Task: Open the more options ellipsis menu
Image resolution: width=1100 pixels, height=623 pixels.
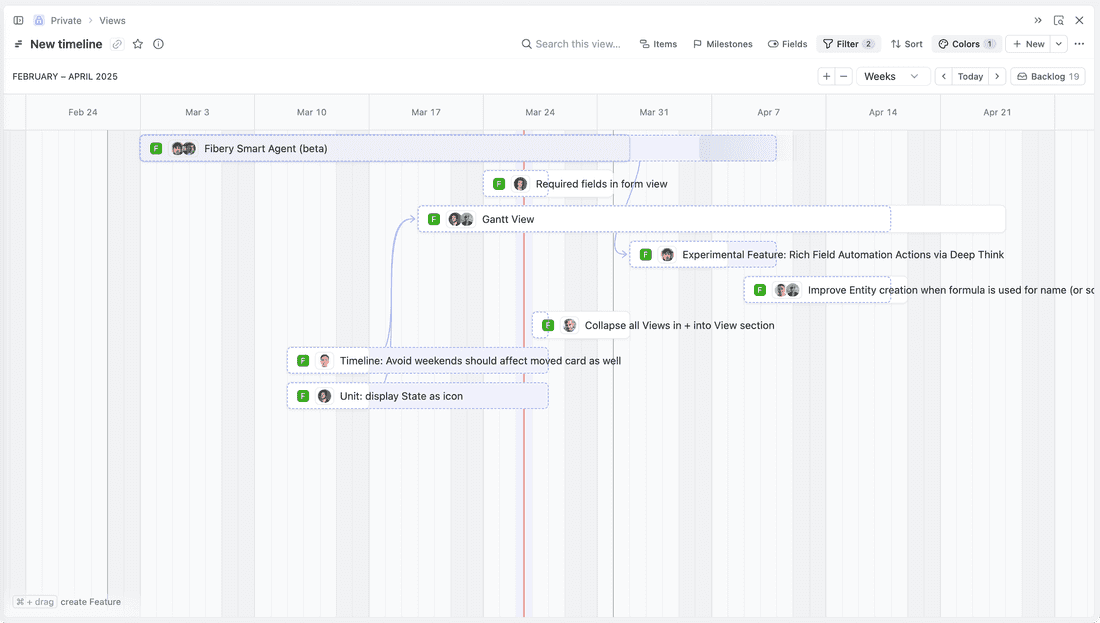Action: coord(1079,43)
